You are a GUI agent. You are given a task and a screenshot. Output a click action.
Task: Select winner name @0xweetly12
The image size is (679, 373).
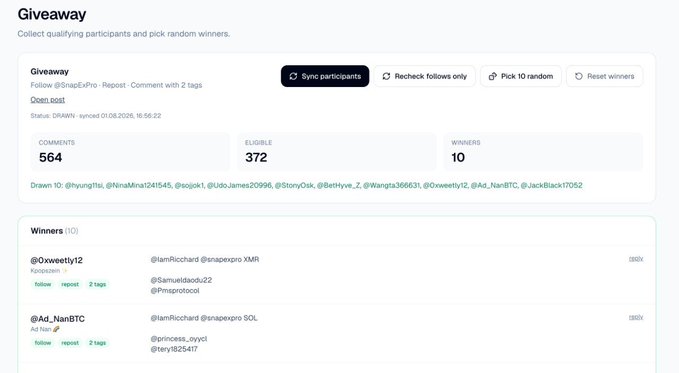tap(56, 260)
